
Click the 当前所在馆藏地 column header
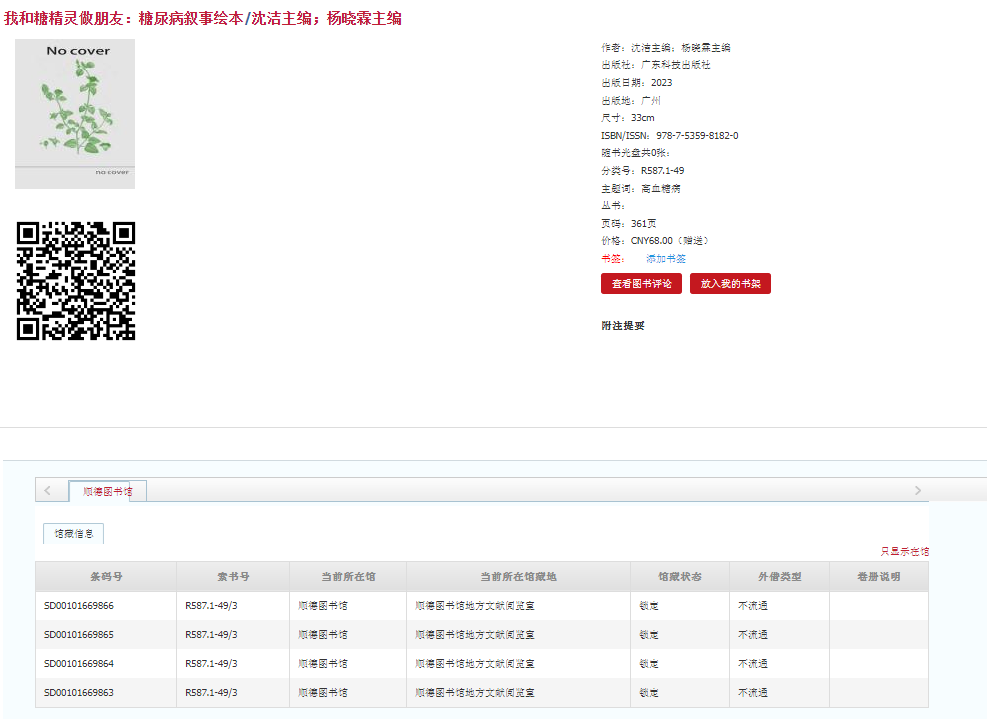tap(518, 576)
